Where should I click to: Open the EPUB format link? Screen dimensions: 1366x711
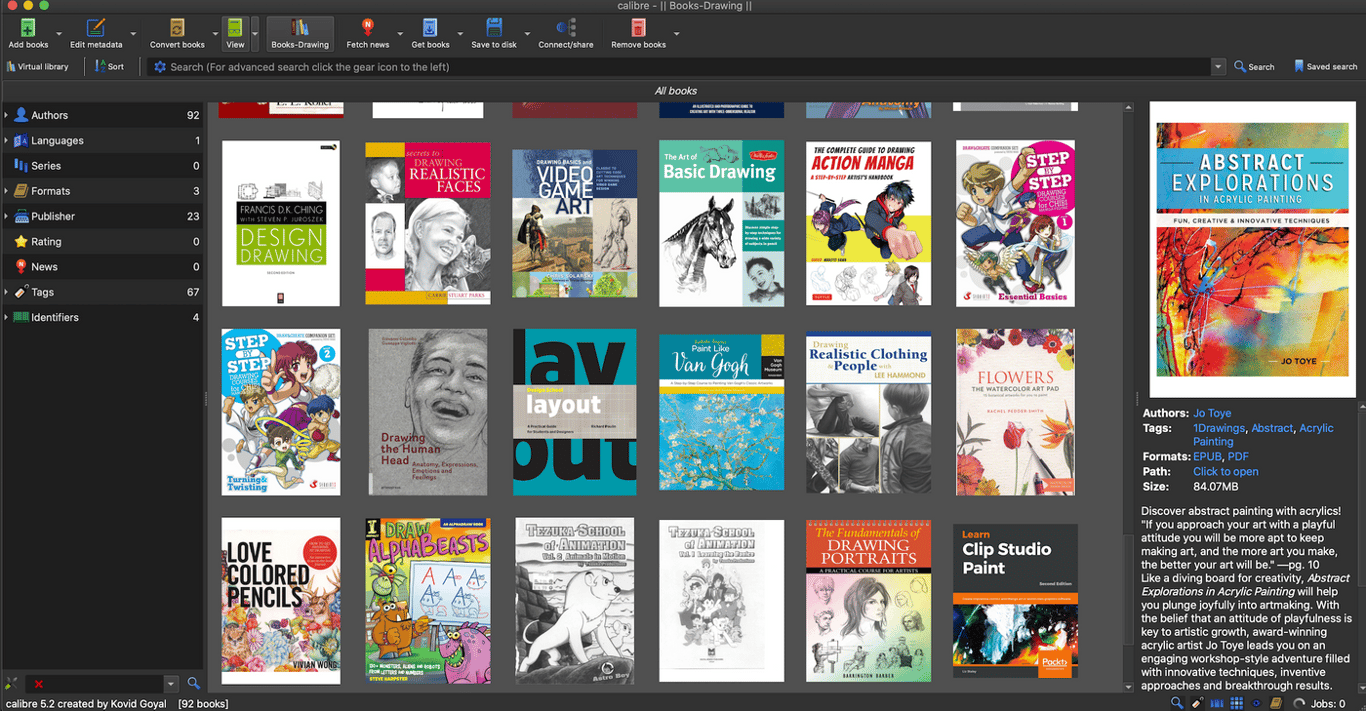(1207, 457)
